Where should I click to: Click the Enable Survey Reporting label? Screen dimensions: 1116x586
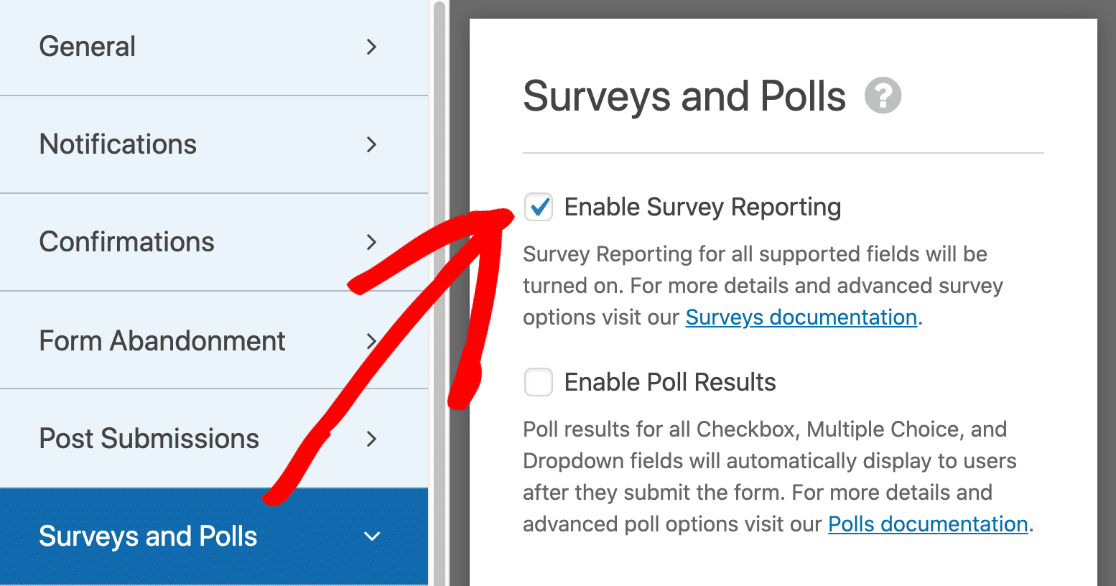pyautogui.click(x=702, y=207)
